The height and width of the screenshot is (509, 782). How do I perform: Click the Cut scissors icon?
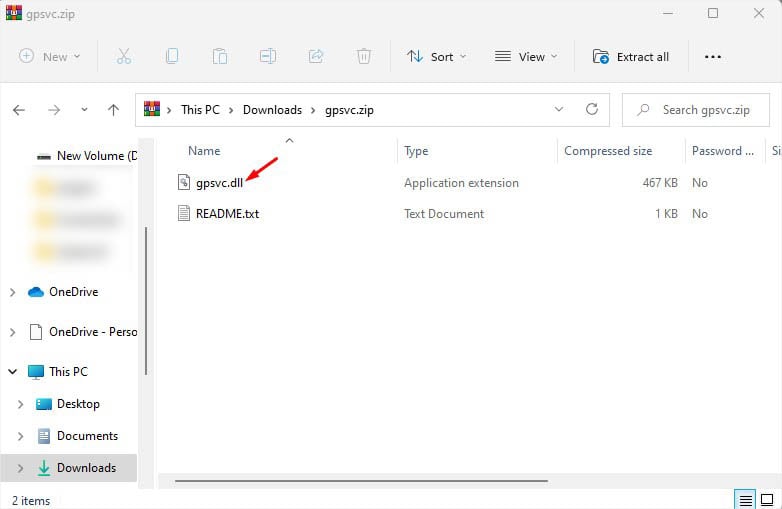coord(124,56)
